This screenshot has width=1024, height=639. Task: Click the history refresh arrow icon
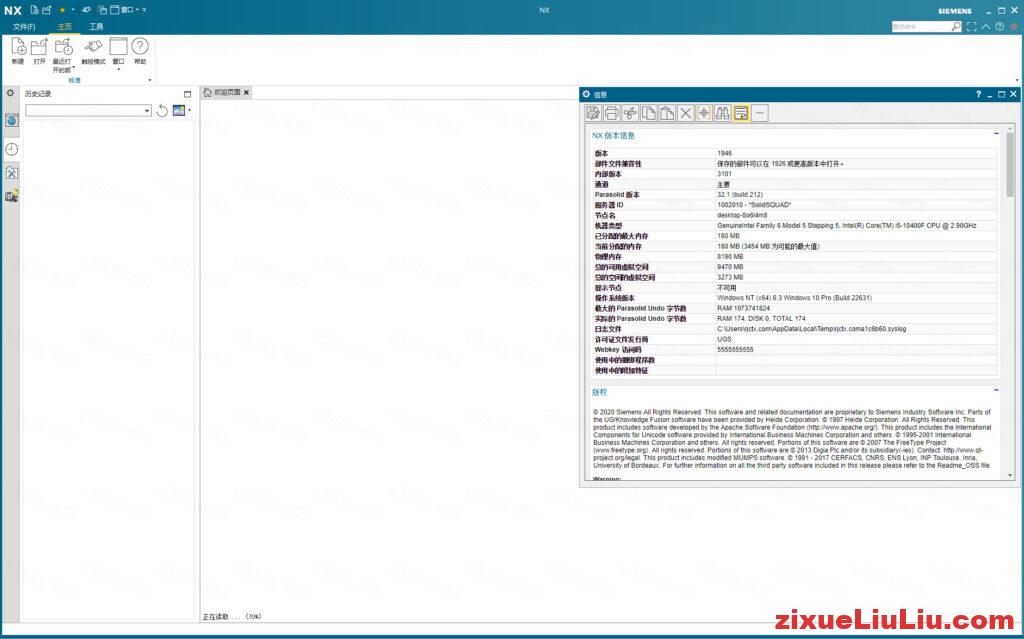pyautogui.click(x=162, y=111)
